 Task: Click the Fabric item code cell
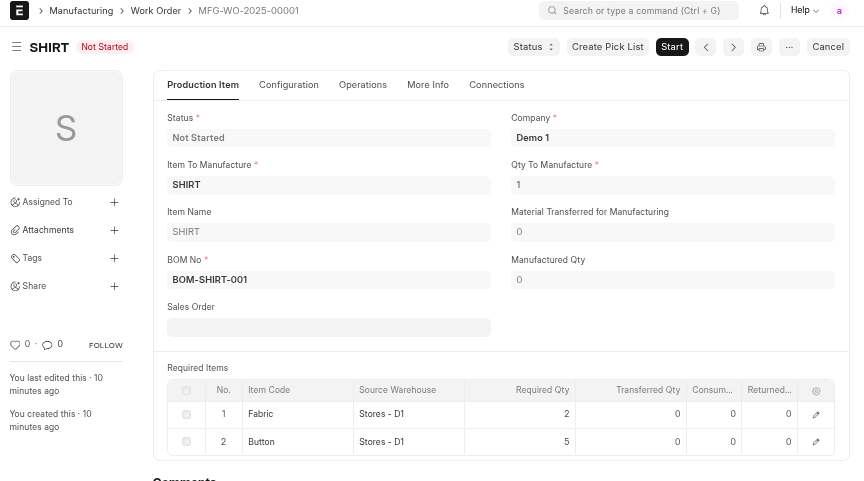coord(298,414)
